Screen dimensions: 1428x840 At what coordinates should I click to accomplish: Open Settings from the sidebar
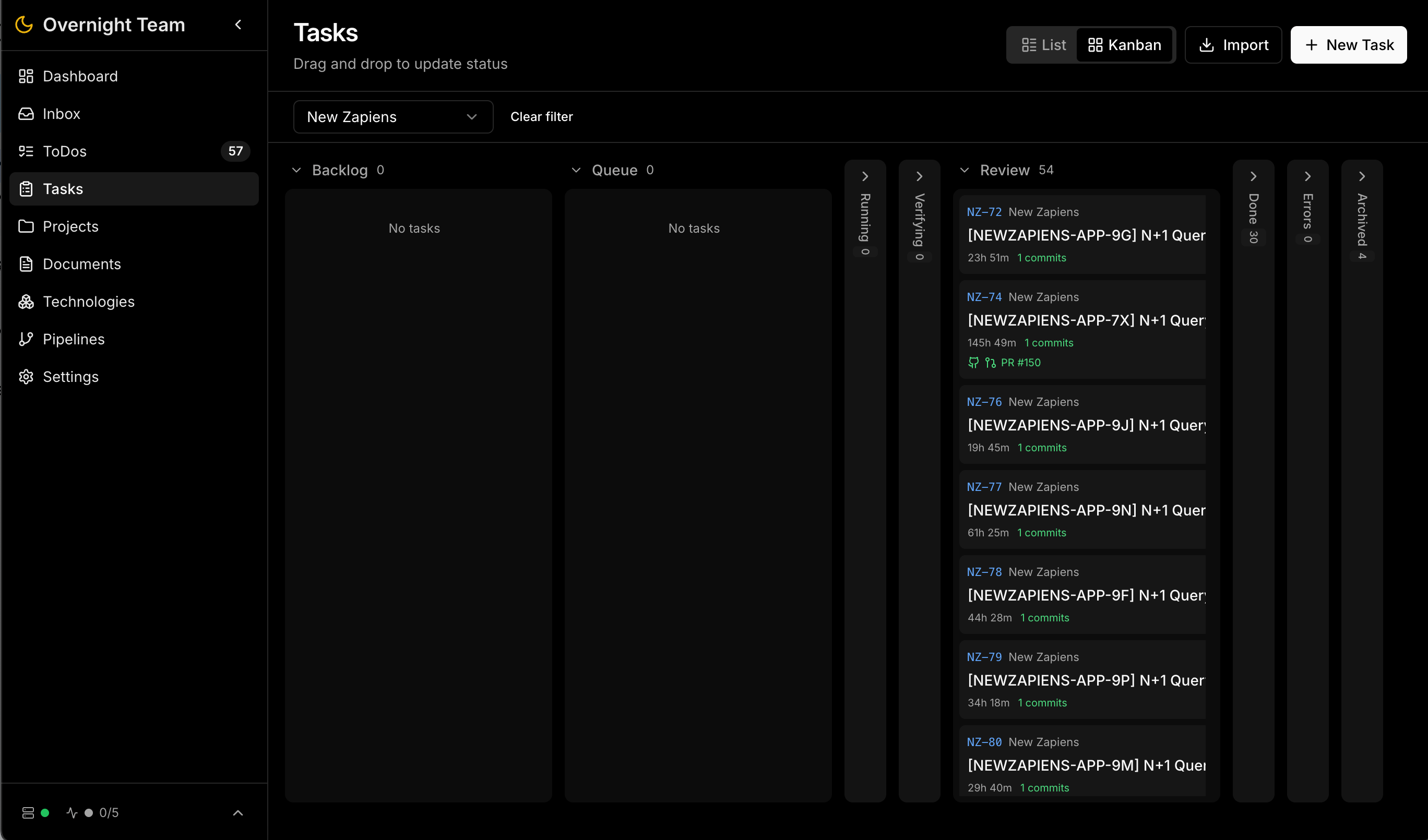click(x=72, y=377)
